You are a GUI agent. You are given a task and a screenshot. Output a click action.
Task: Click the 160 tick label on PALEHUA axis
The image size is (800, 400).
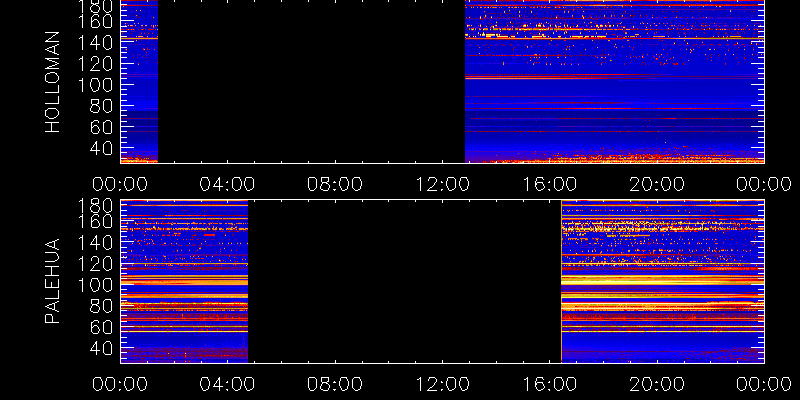[x=96, y=222]
